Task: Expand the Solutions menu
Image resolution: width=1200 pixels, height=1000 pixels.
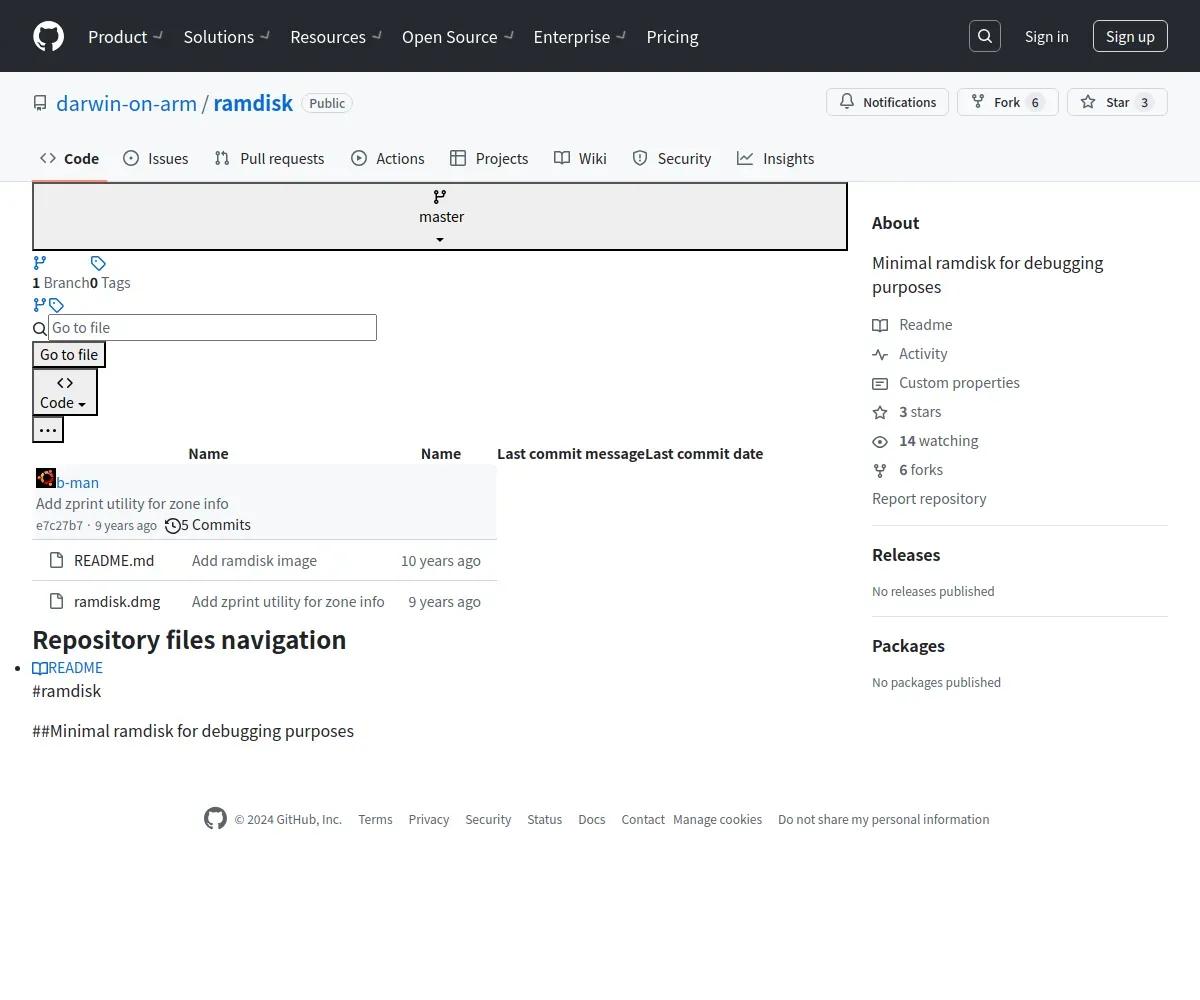Action: tap(226, 37)
